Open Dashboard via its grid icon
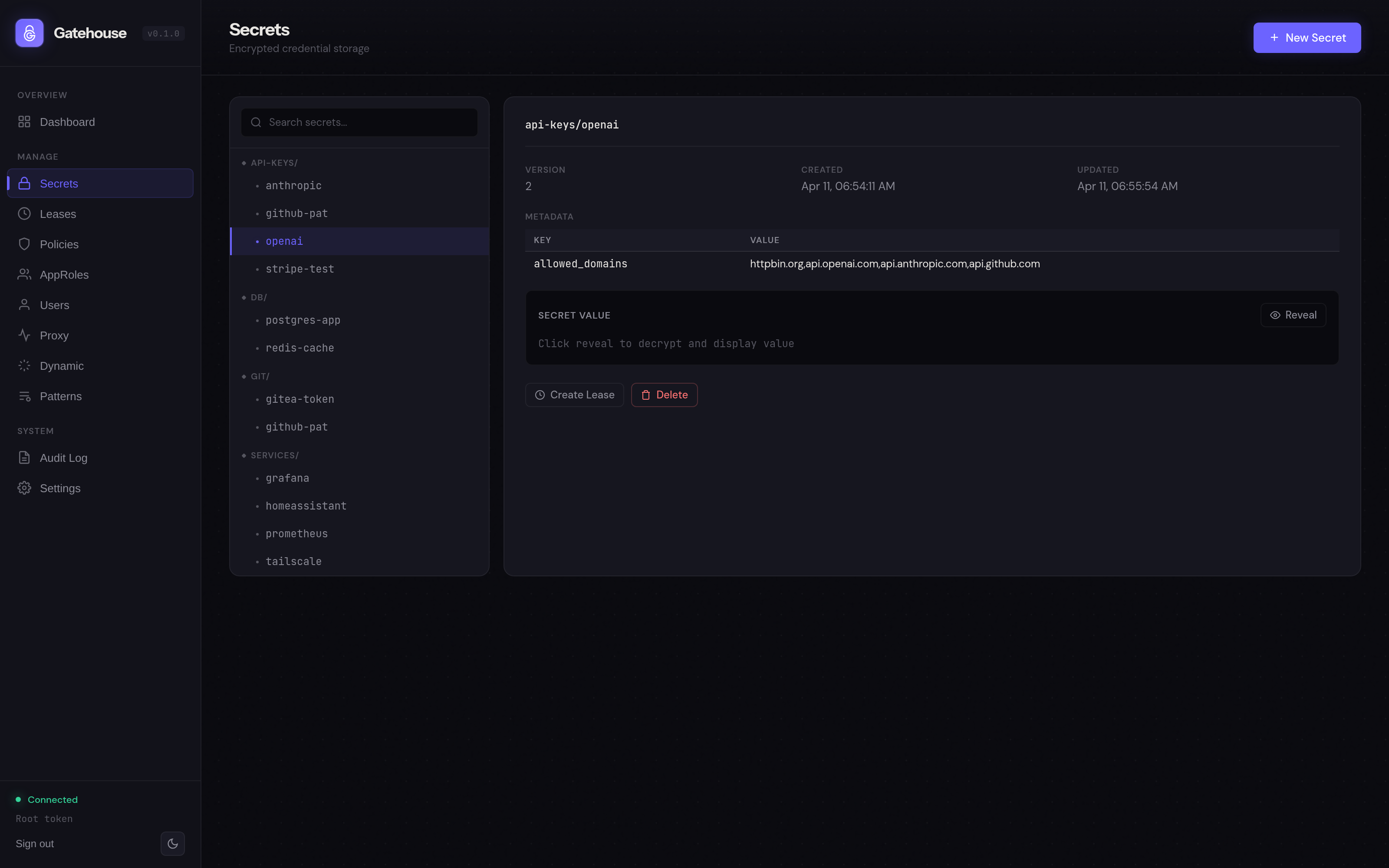1389x868 pixels. pos(24,122)
